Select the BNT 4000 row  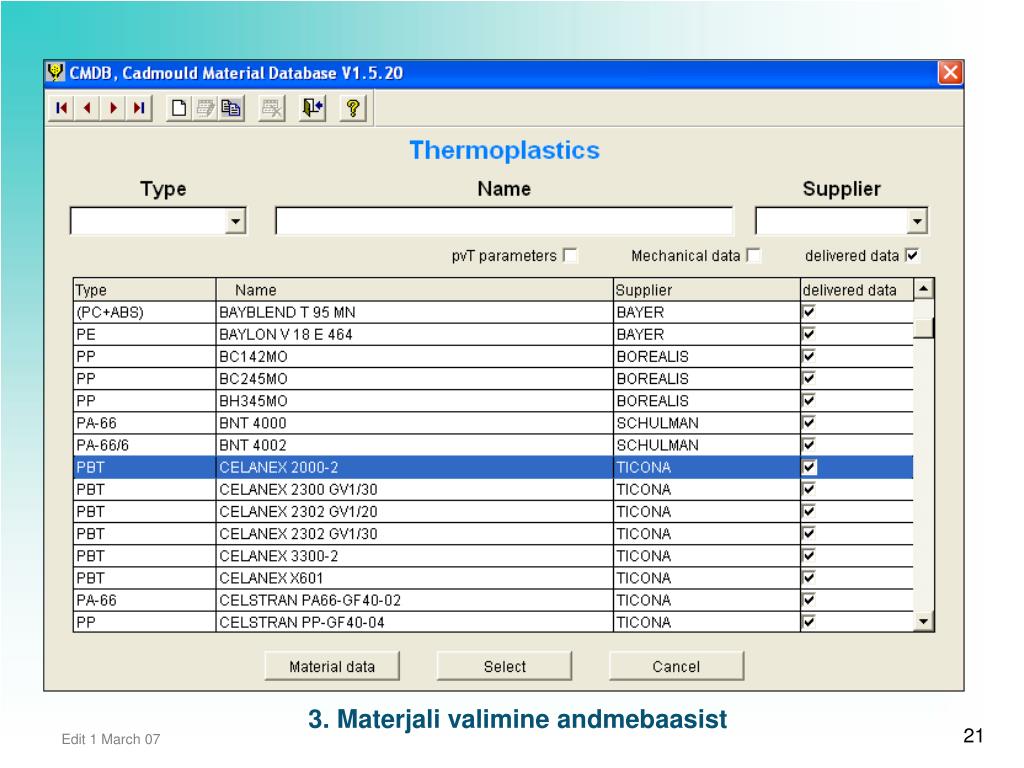[x=493, y=423]
